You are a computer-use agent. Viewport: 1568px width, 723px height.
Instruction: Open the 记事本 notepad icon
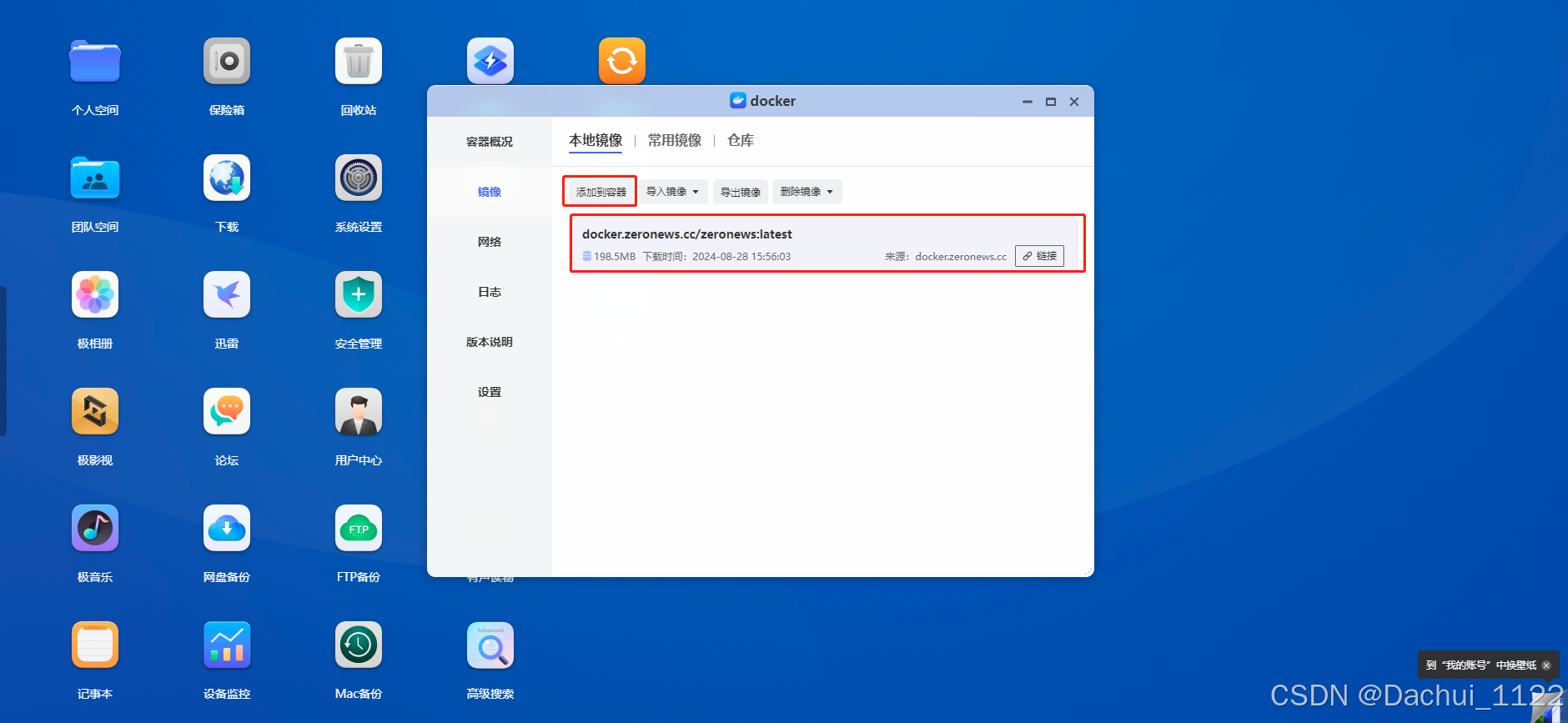[x=95, y=645]
